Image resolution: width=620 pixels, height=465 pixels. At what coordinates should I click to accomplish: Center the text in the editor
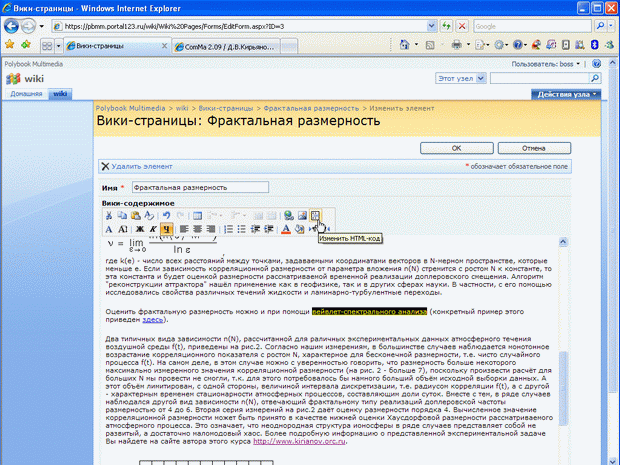197,229
